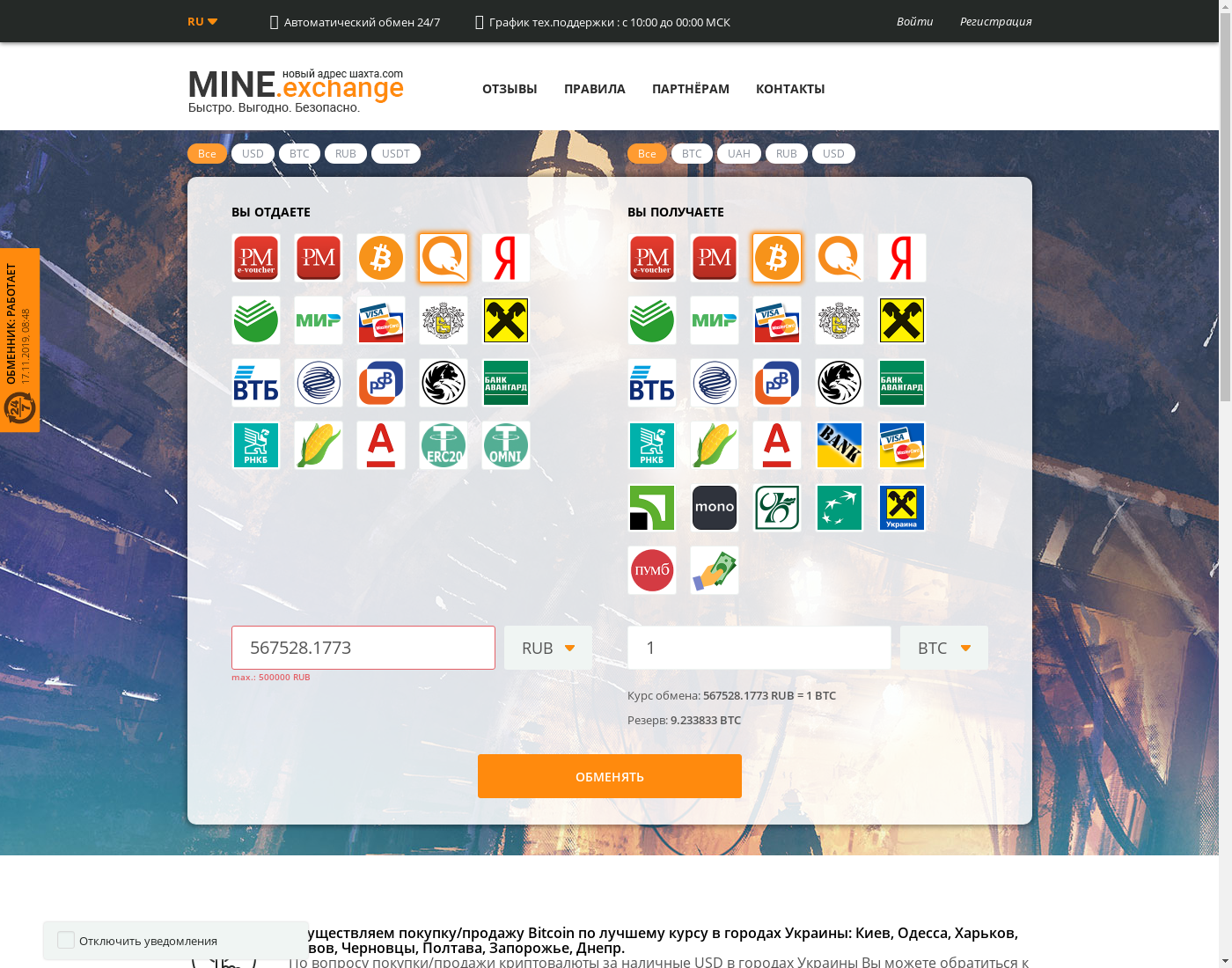
Task: Select Sberbank in the receive column
Action: [x=652, y=320]
